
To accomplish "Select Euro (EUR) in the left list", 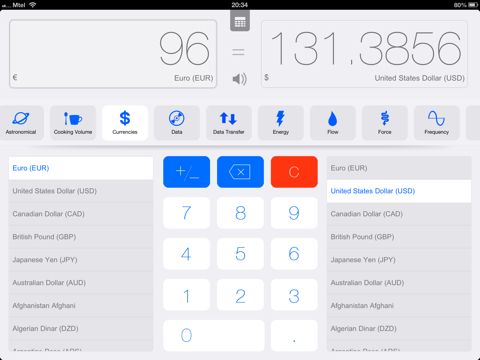I will [x=81, y=168].
